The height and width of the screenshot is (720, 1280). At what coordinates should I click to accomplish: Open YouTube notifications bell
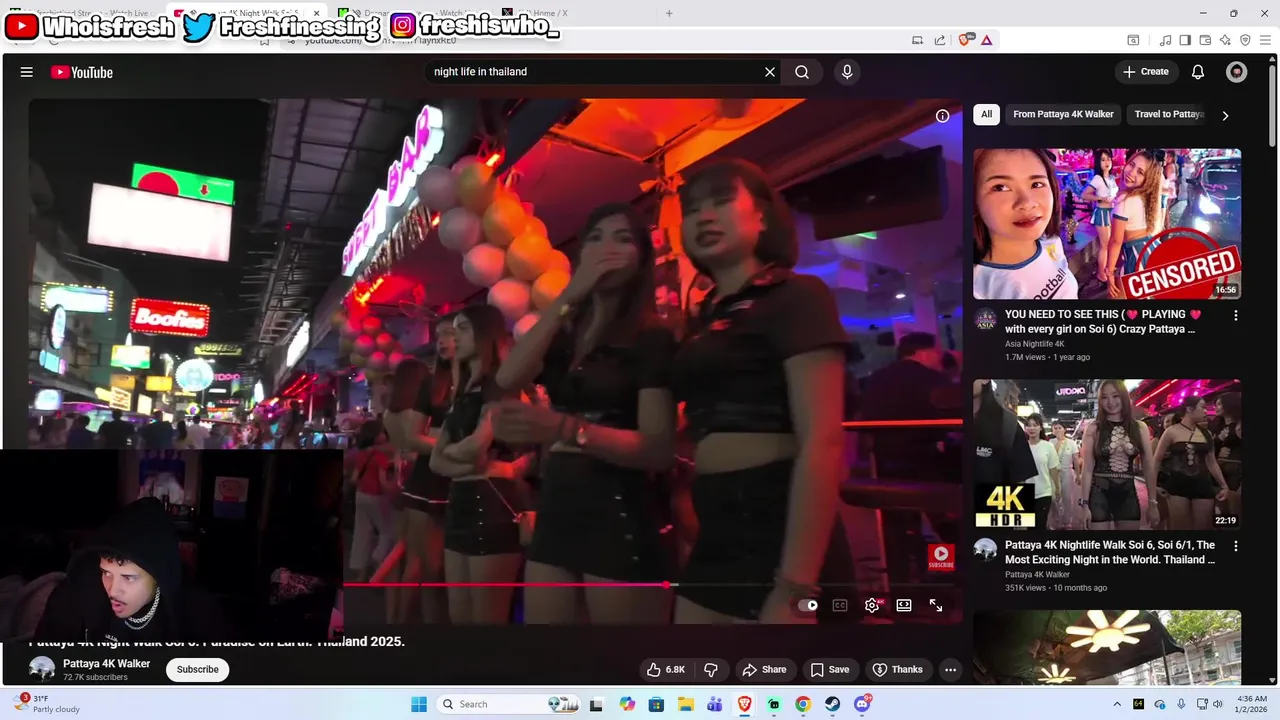pyautogui.click(x=1198, y=72)
